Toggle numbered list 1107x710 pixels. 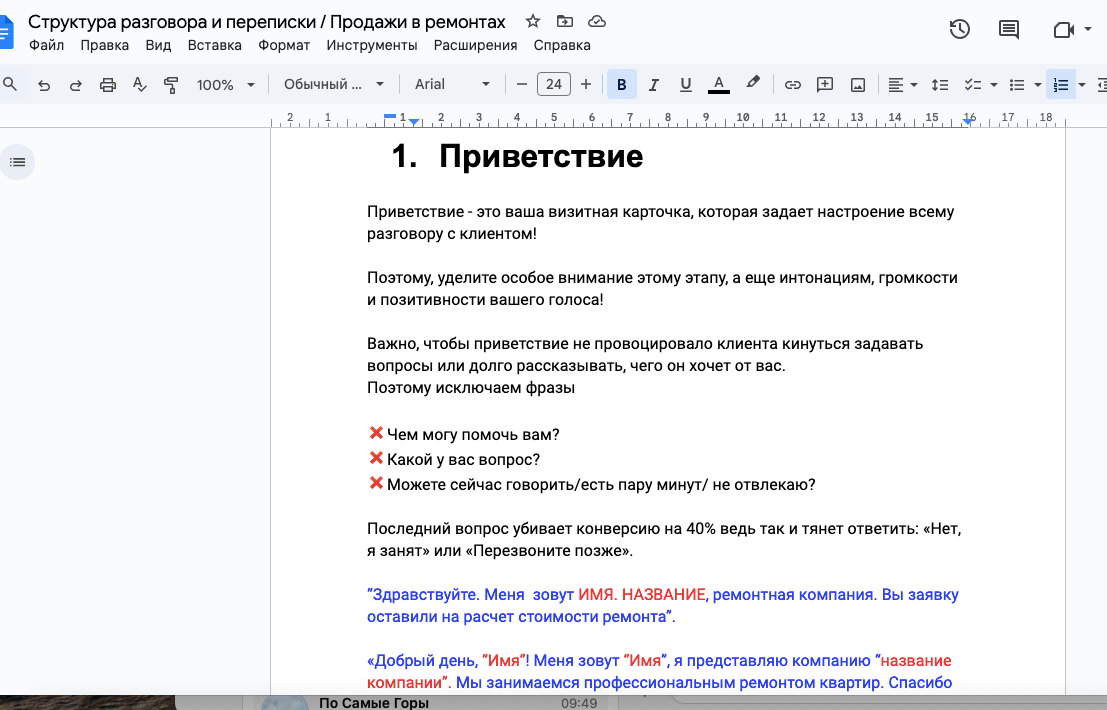coord(1061,85)
